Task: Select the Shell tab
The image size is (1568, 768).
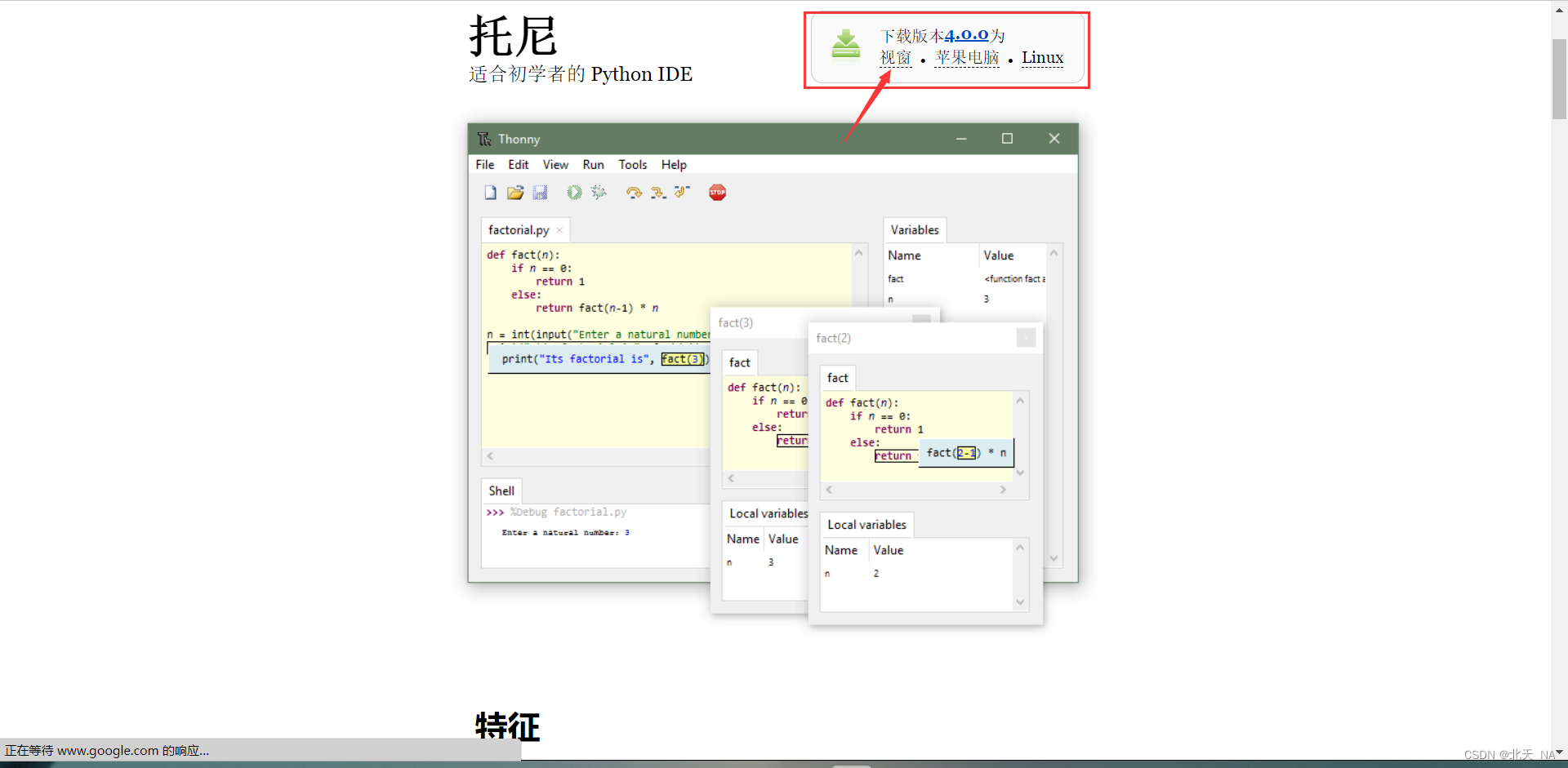Action: click(x=501, y=491)
